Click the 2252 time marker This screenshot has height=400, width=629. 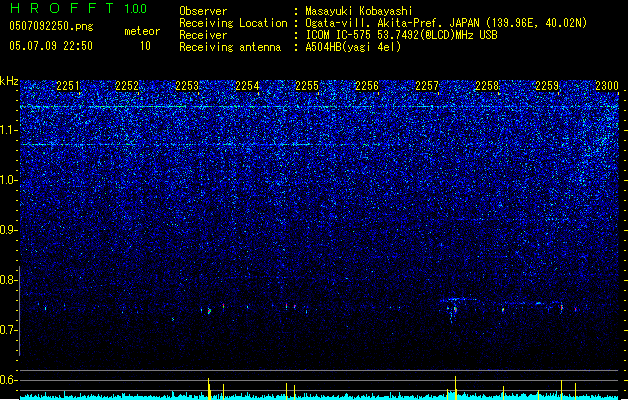pyautogui.click(x=127, y=86)
